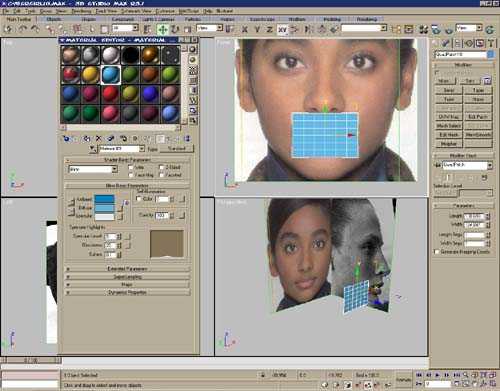Click the Undo arrow in main toolbar
This screenshot has height=391, width=500.
pos(23,29)
